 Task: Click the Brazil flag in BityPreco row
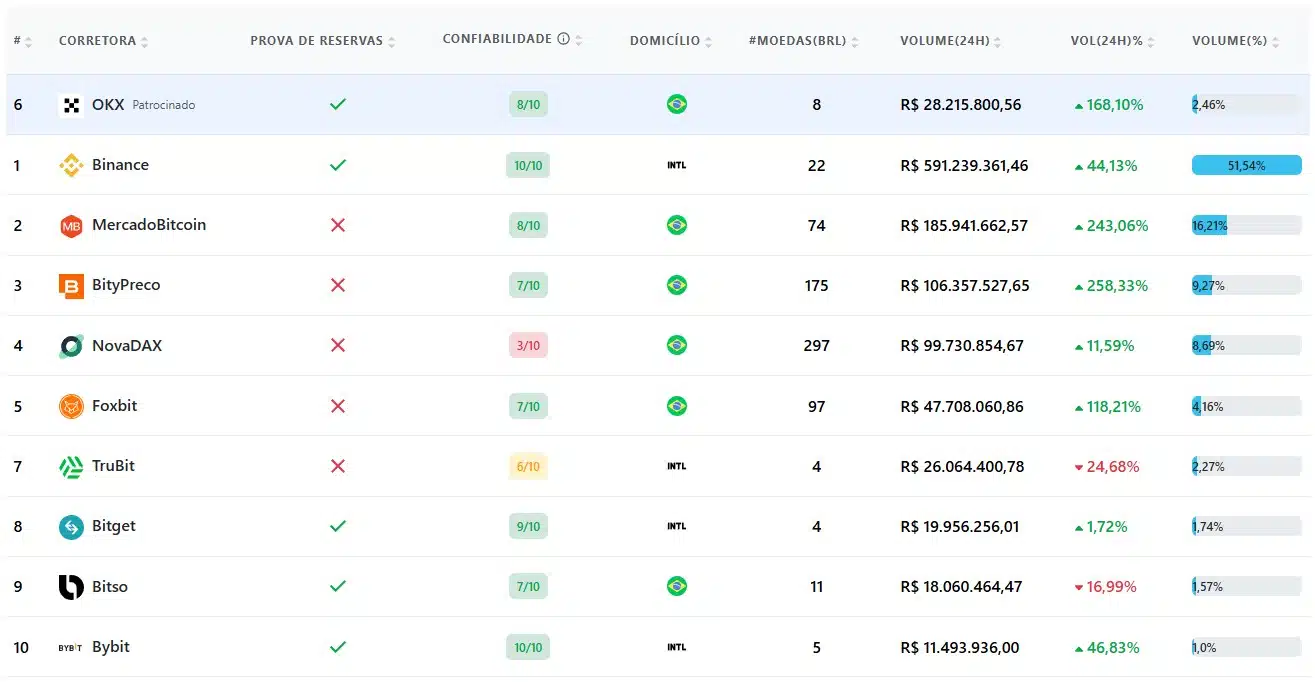pyautogui.click(x=677, y=285)
